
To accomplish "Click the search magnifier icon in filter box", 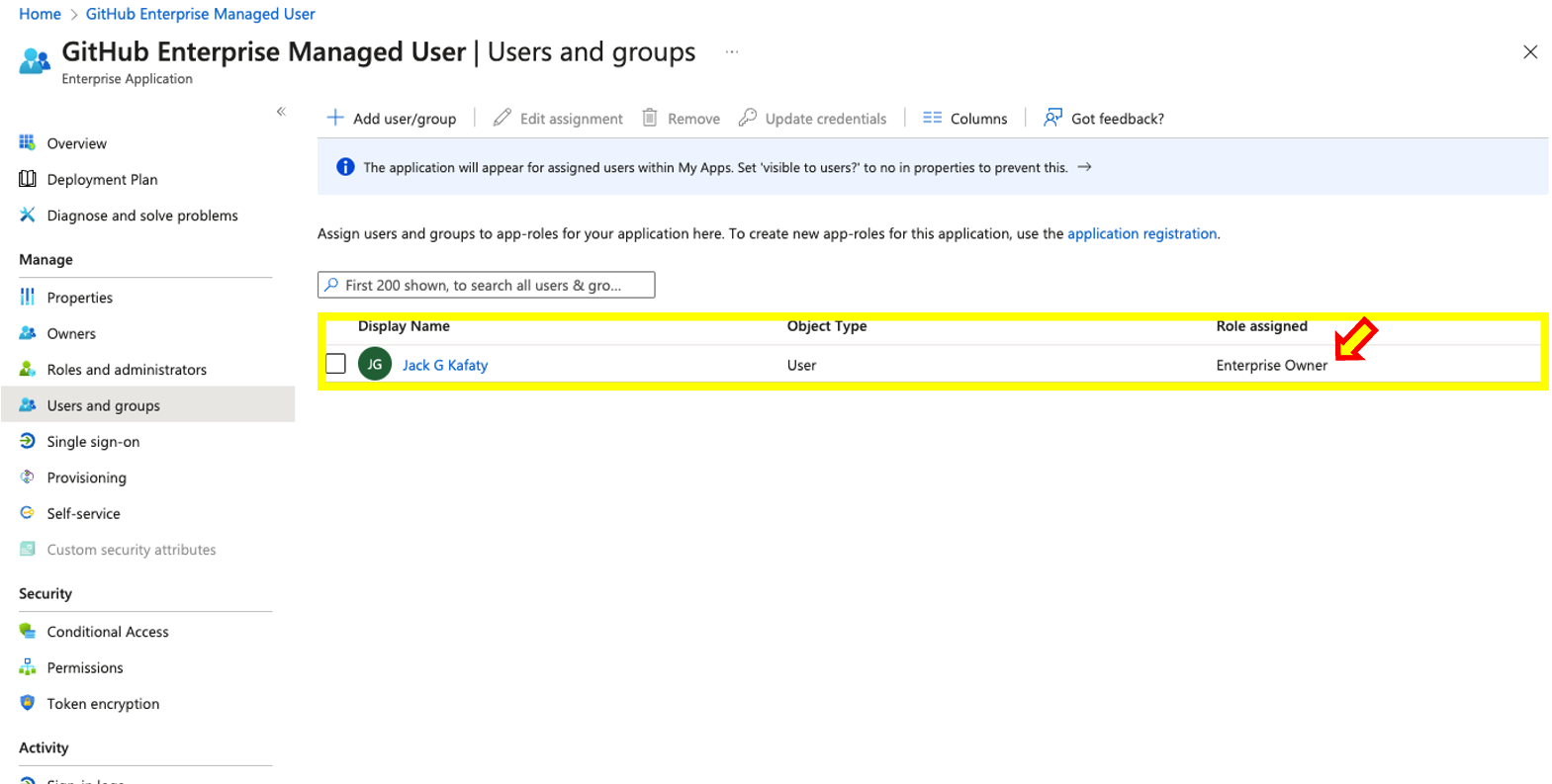I will coord(331,285).
